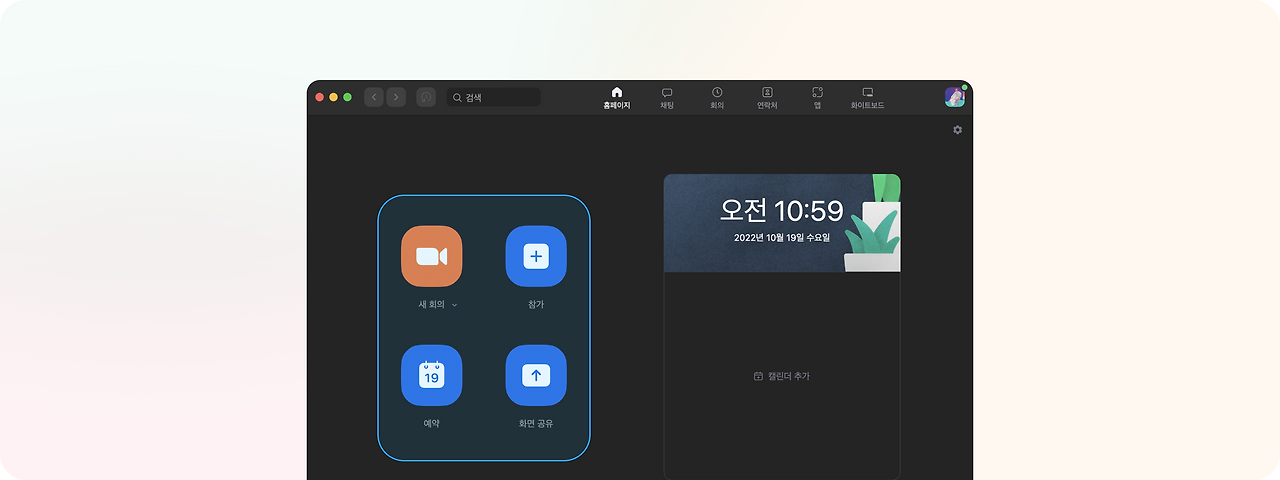Screen dimensions: 1280x480
Task: Open the 연락처 (Contacts) tab
Action: [767, 98]
